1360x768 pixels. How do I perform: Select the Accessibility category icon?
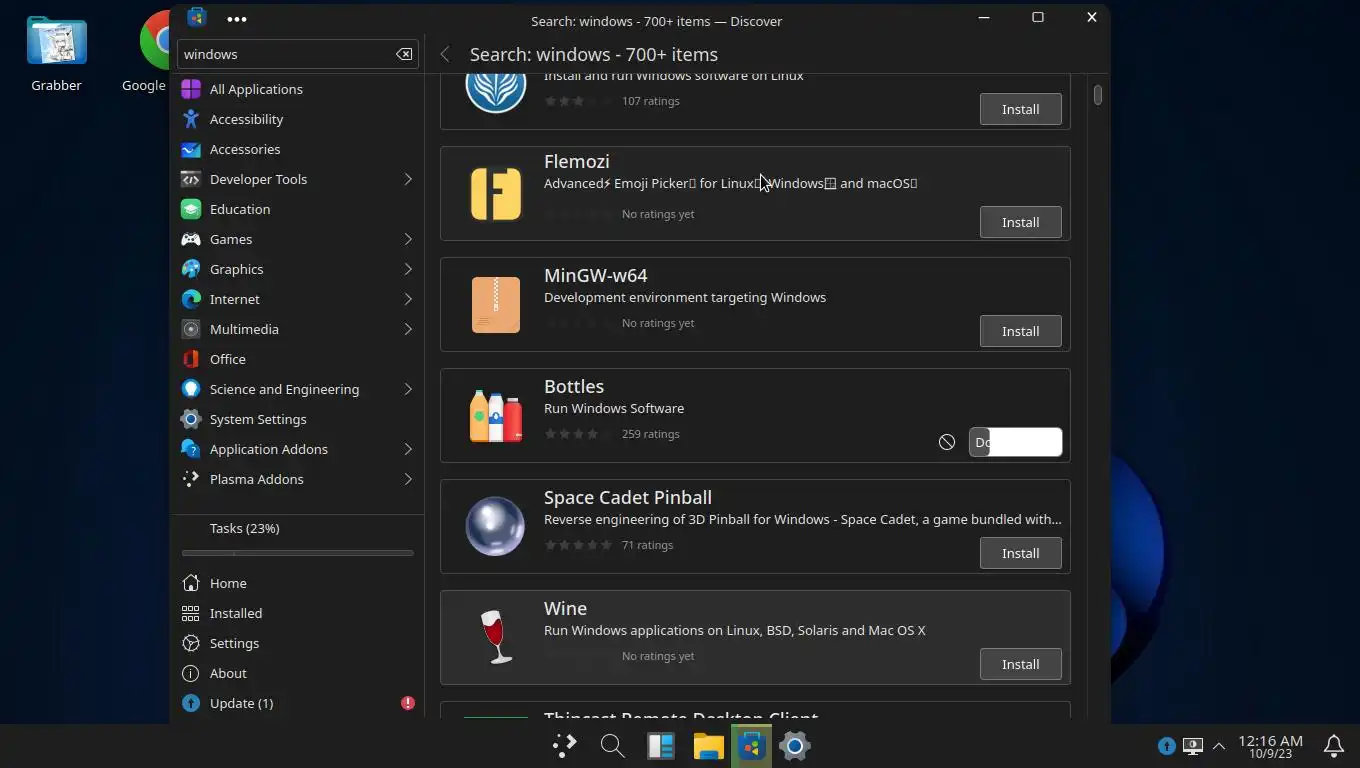point(191,119)
